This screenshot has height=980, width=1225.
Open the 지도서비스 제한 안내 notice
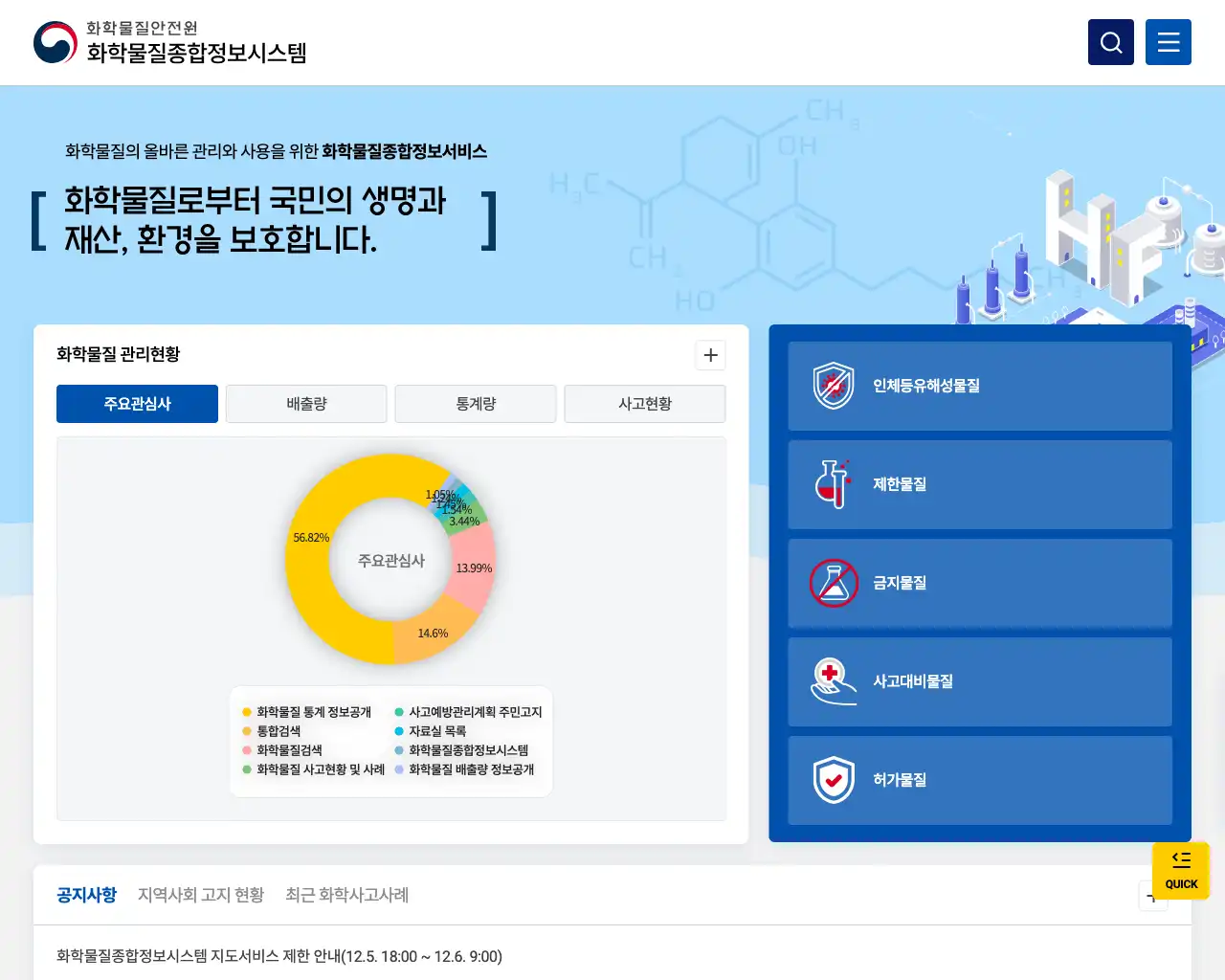click(x=278, y=956)
